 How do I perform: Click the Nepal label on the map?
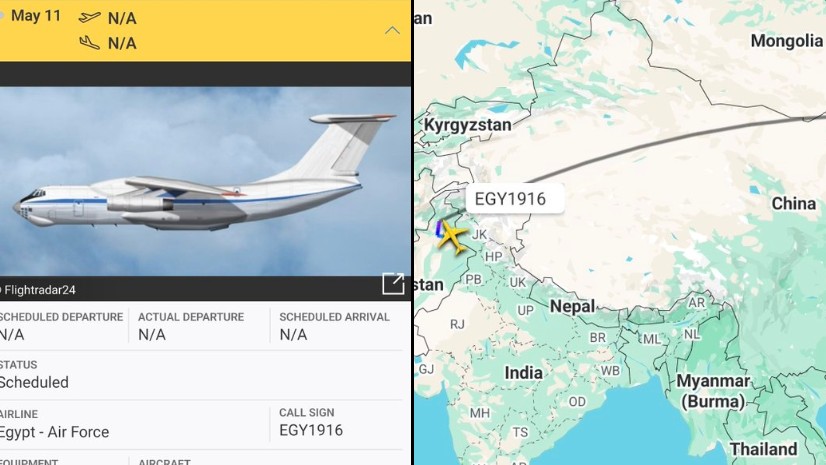pos(573,306)
